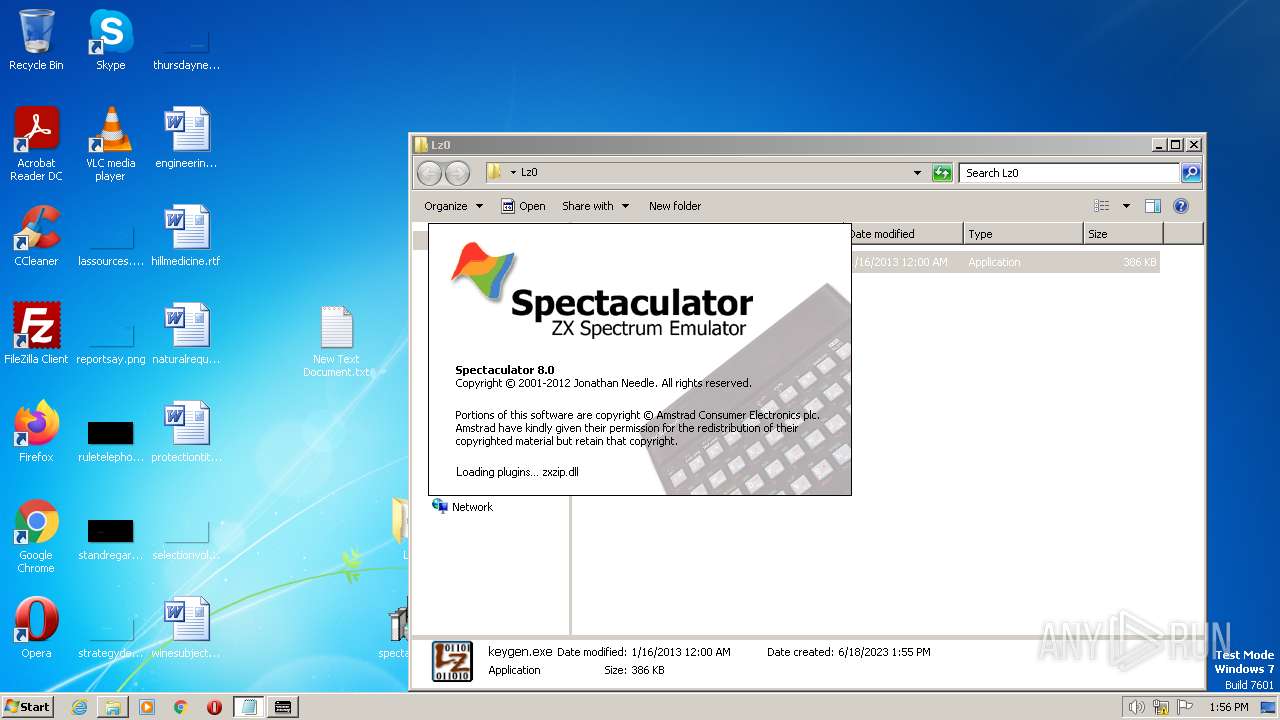Launch Skype from the desktop

[110, 40]
